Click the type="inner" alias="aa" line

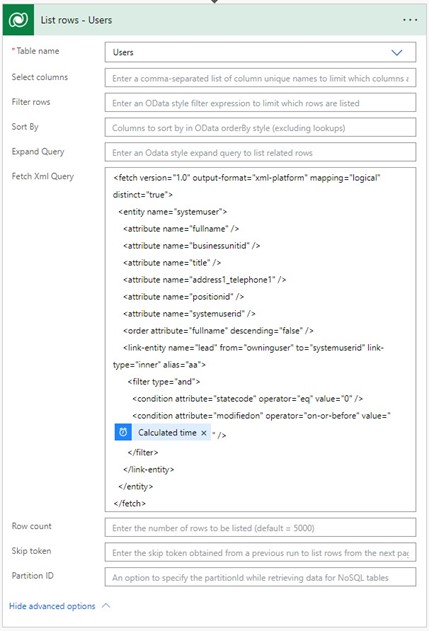point(159,365)
